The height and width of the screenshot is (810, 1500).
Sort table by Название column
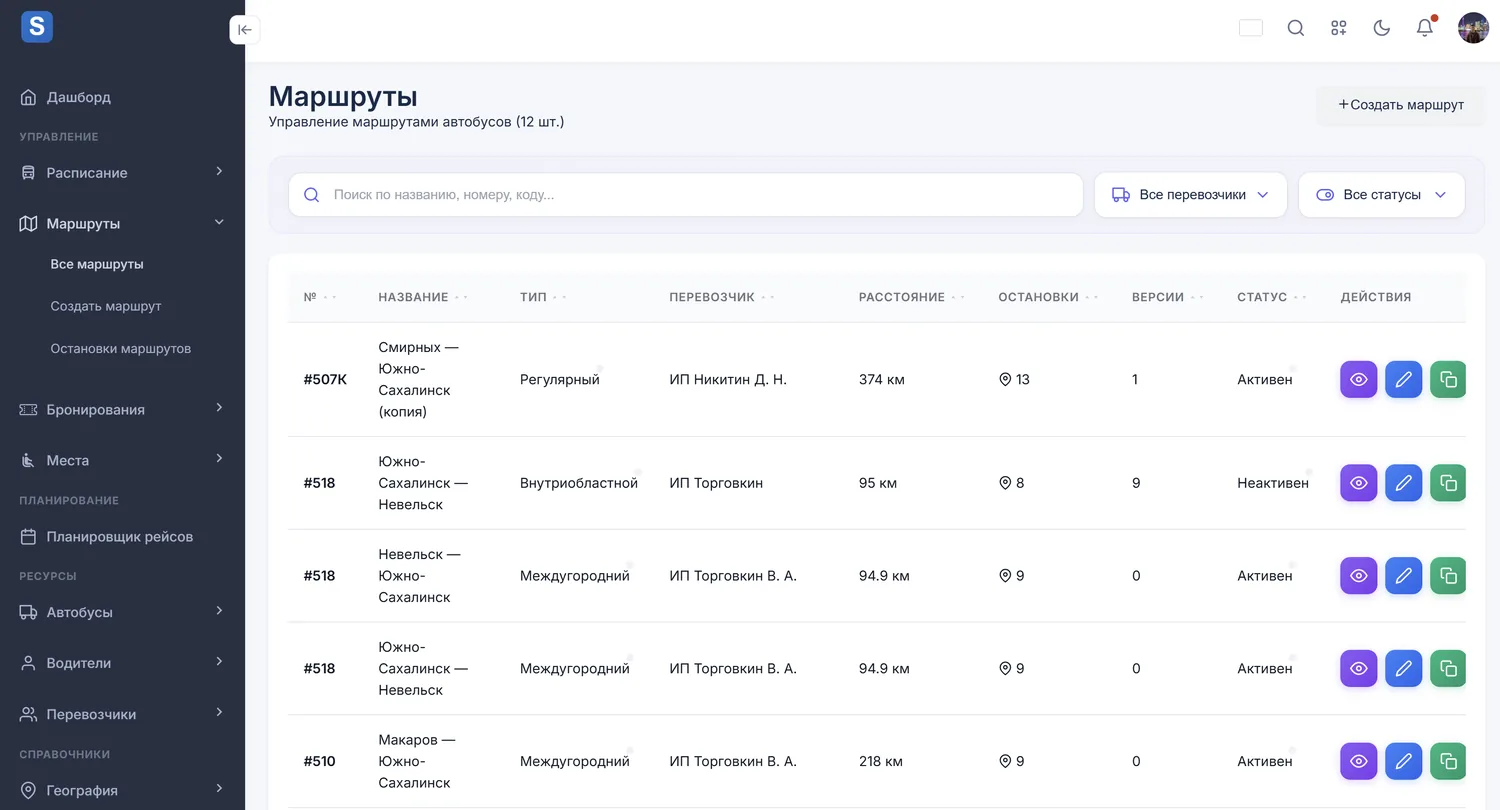click(423, 297)
